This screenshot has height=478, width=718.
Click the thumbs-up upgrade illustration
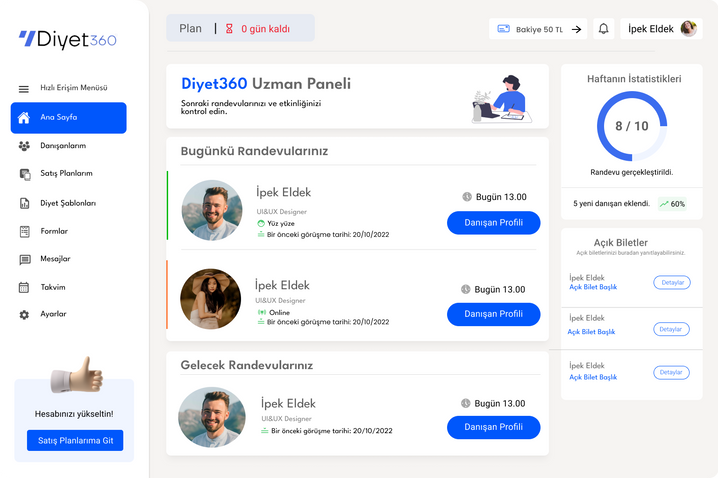tap(77, 375)
